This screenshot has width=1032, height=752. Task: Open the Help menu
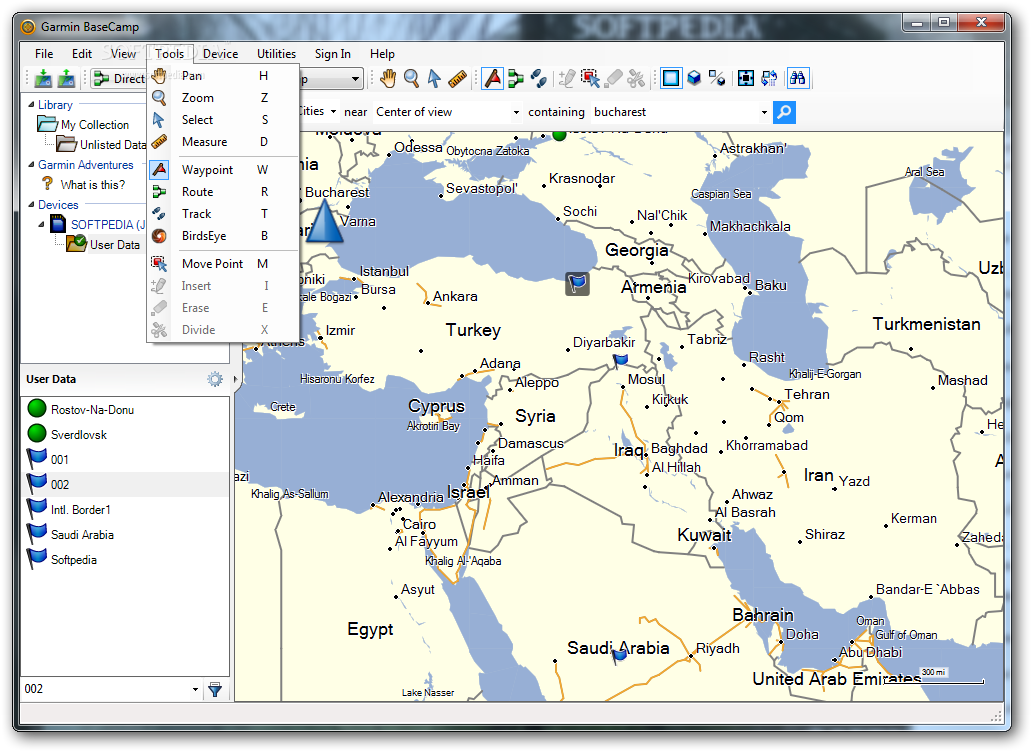(382, 54)
